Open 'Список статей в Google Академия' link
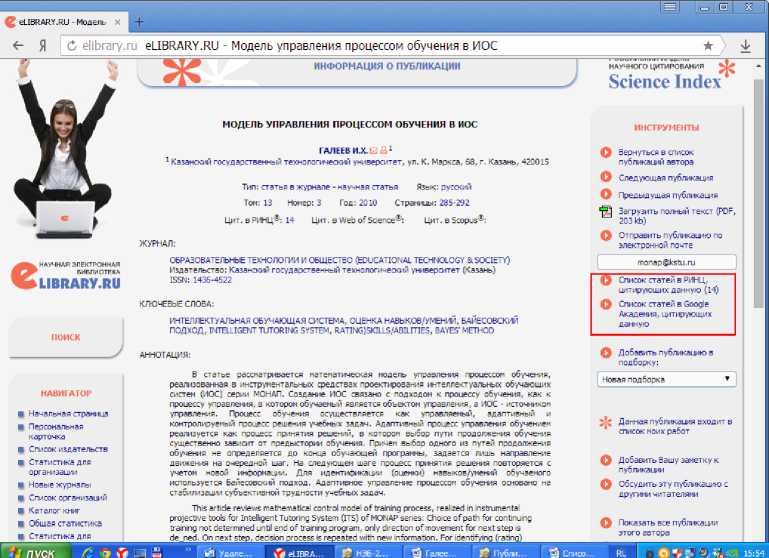Viewport: 769px width, 558px height. 665,314
